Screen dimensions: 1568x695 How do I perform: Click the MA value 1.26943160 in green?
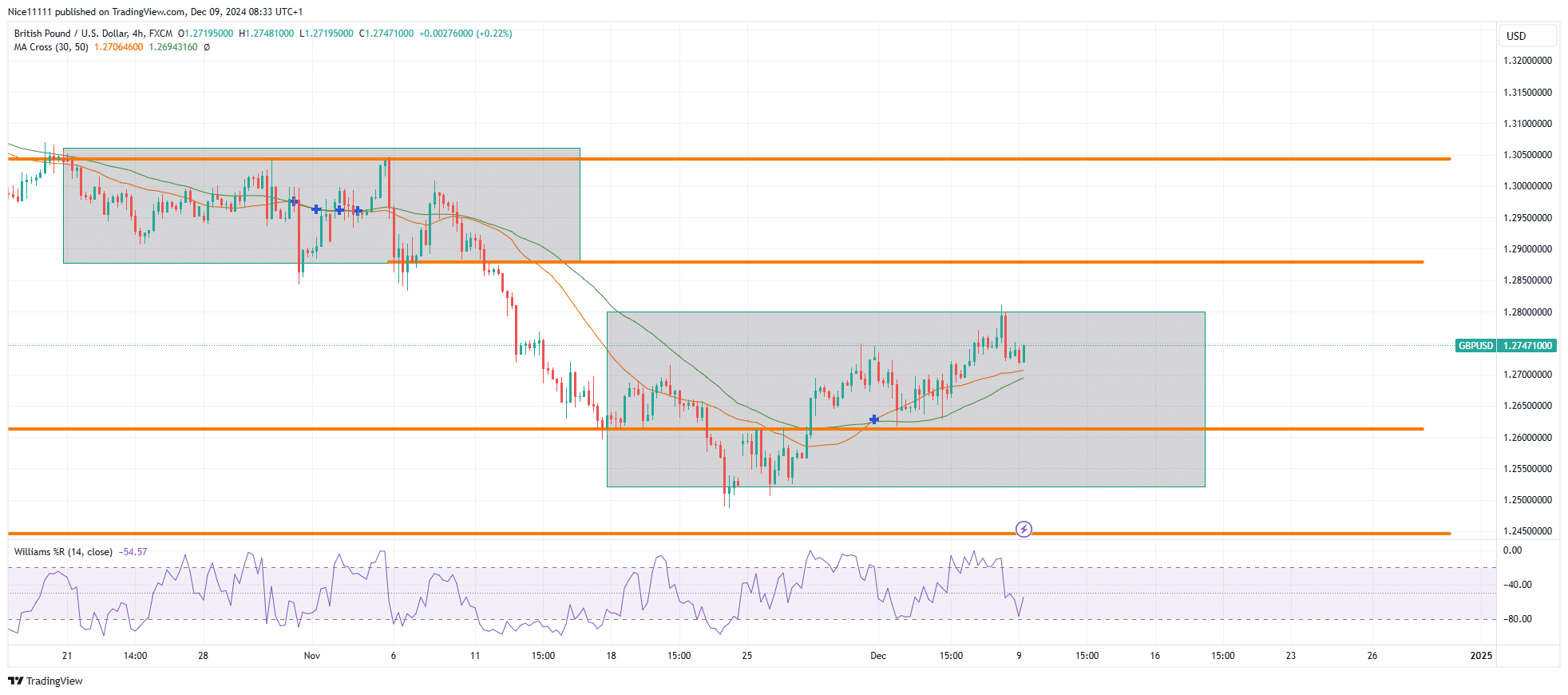click(173, 47)
